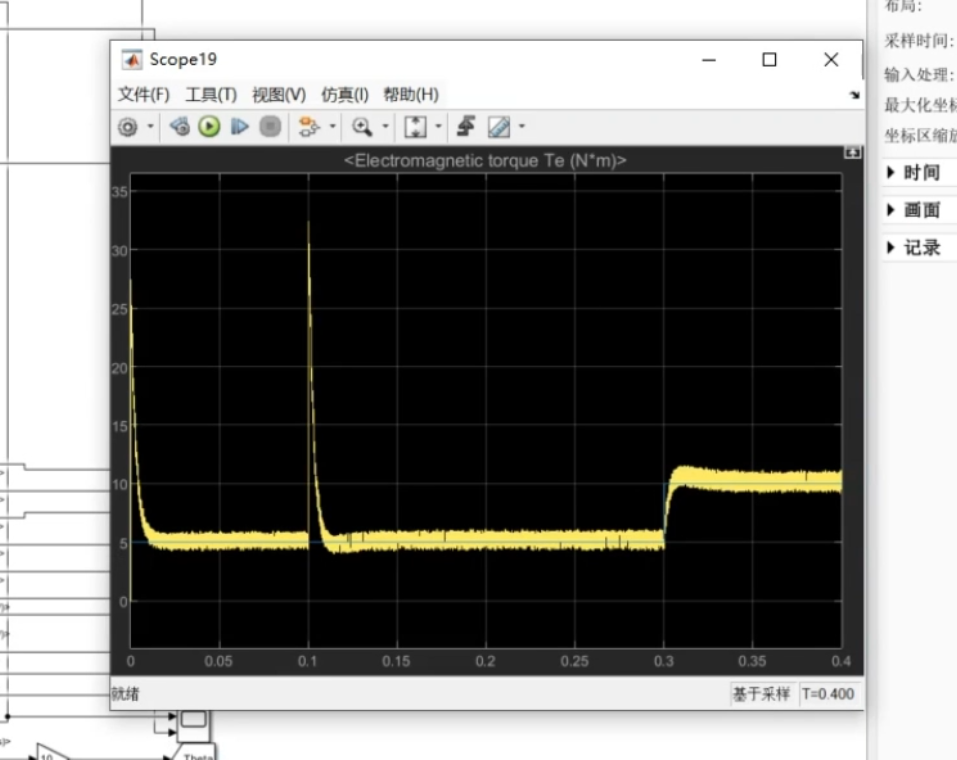This screenshot has height=760, width=957.
Task: Step forward the simulation
Action: (239, 126)
